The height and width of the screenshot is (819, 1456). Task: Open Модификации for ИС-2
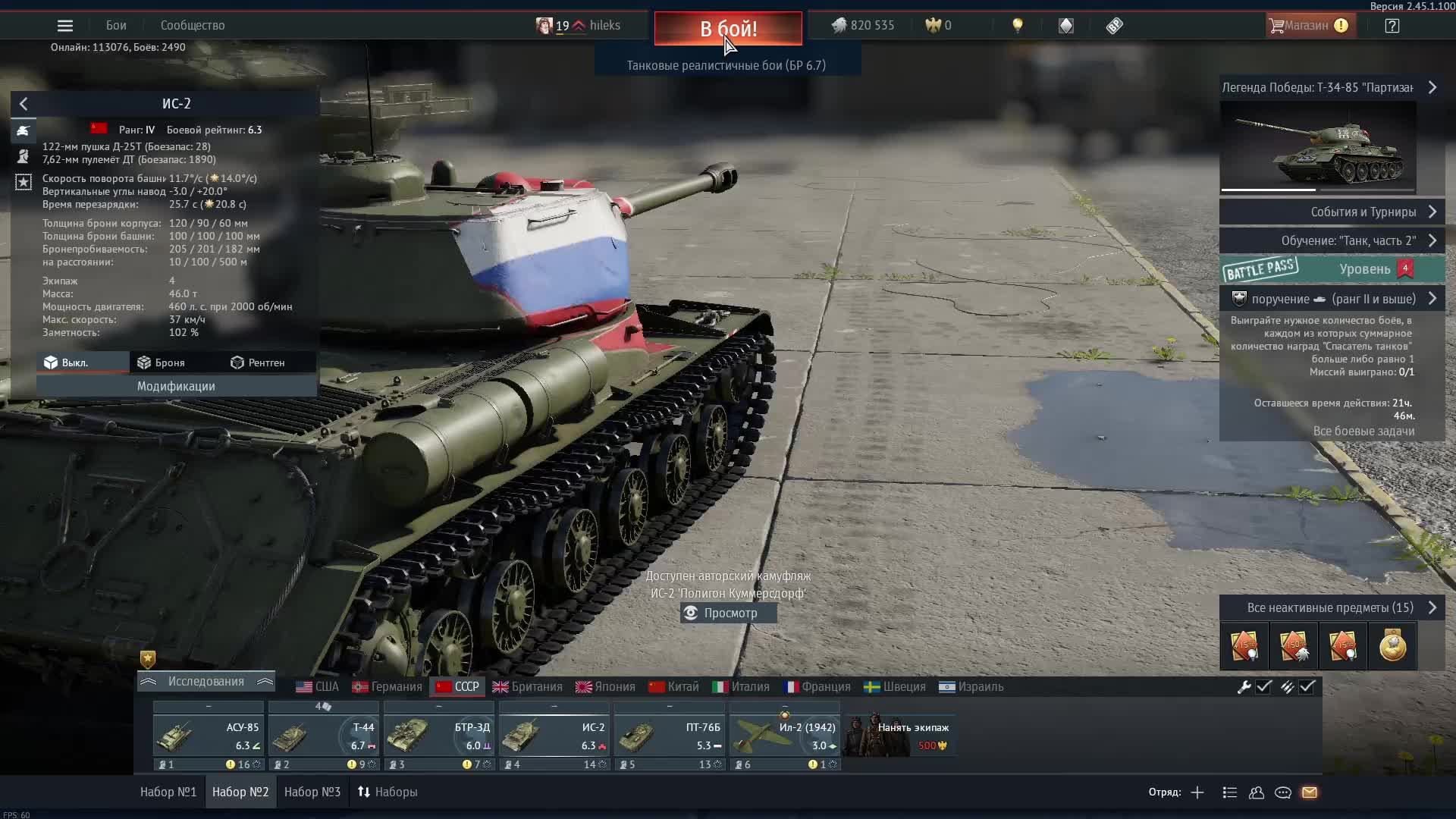tap(176, 386)
